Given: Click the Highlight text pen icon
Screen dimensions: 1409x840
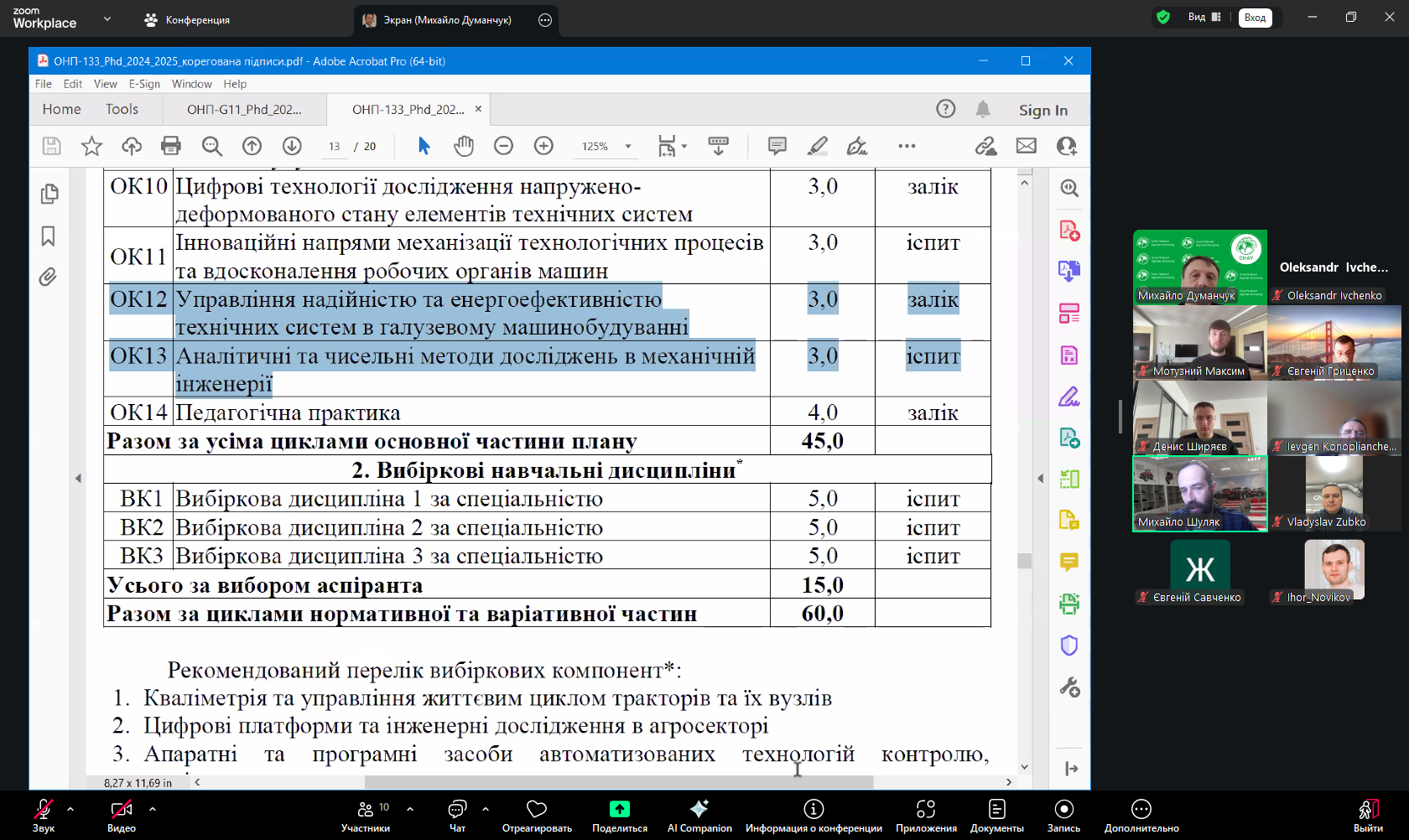Looking at the screenshot, I should tap(817, 146).
